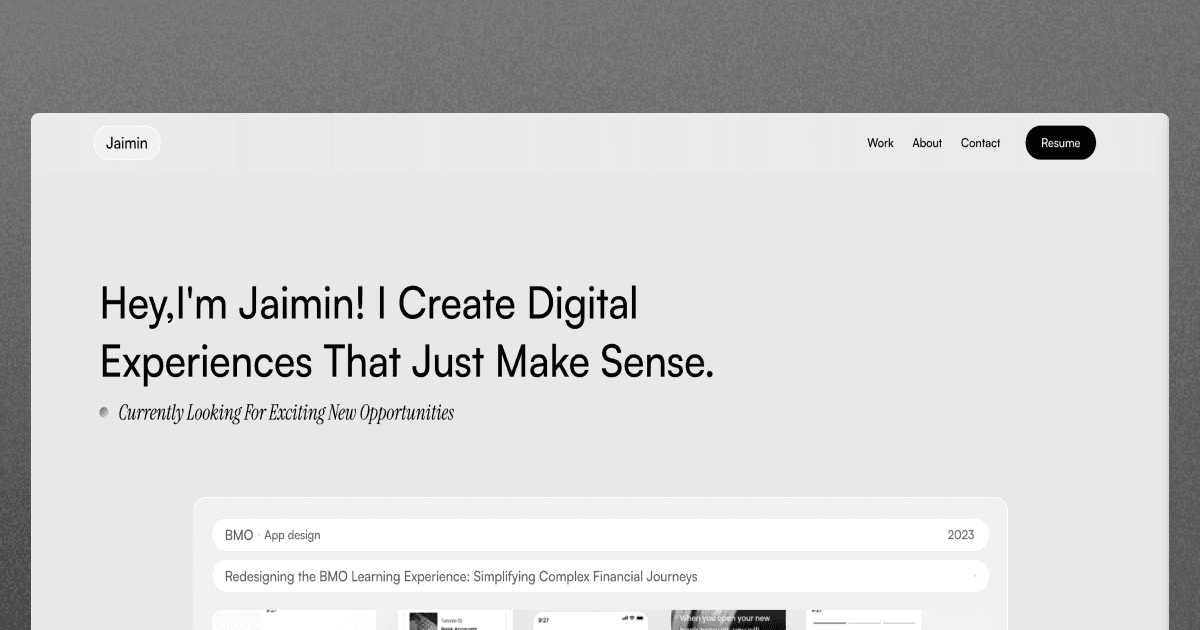Expand the BMO project title pill
The image size is (1200, 630).
click(x=600, y=576)
